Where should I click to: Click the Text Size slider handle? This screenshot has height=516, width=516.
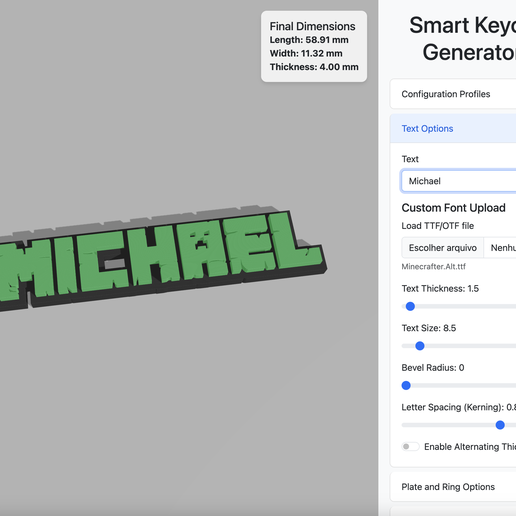tap(420, 346)
